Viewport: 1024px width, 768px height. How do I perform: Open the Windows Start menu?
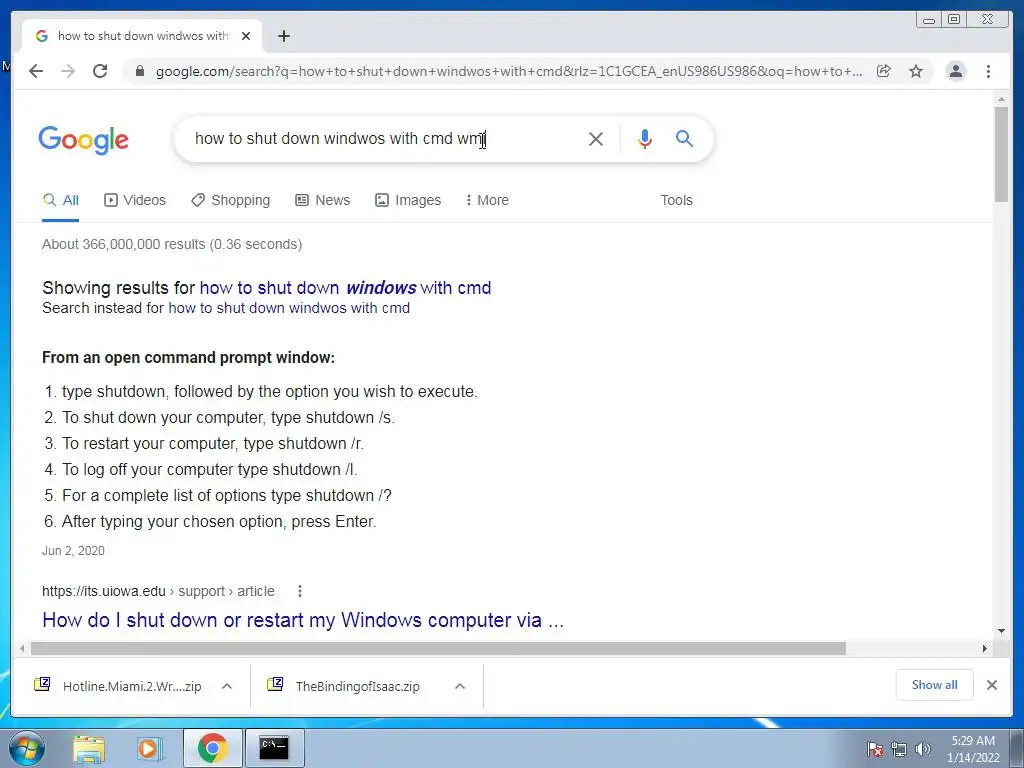coord(27,748)
